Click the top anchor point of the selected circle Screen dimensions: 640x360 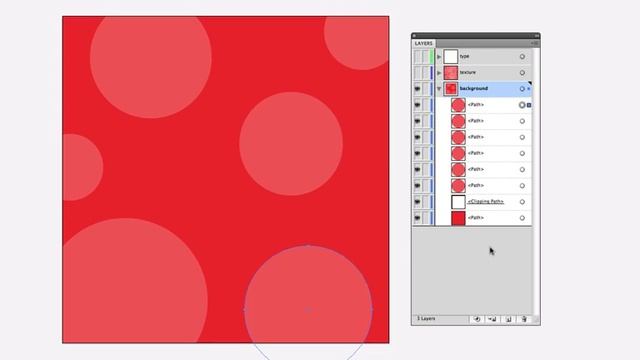(x=308, y=246)
